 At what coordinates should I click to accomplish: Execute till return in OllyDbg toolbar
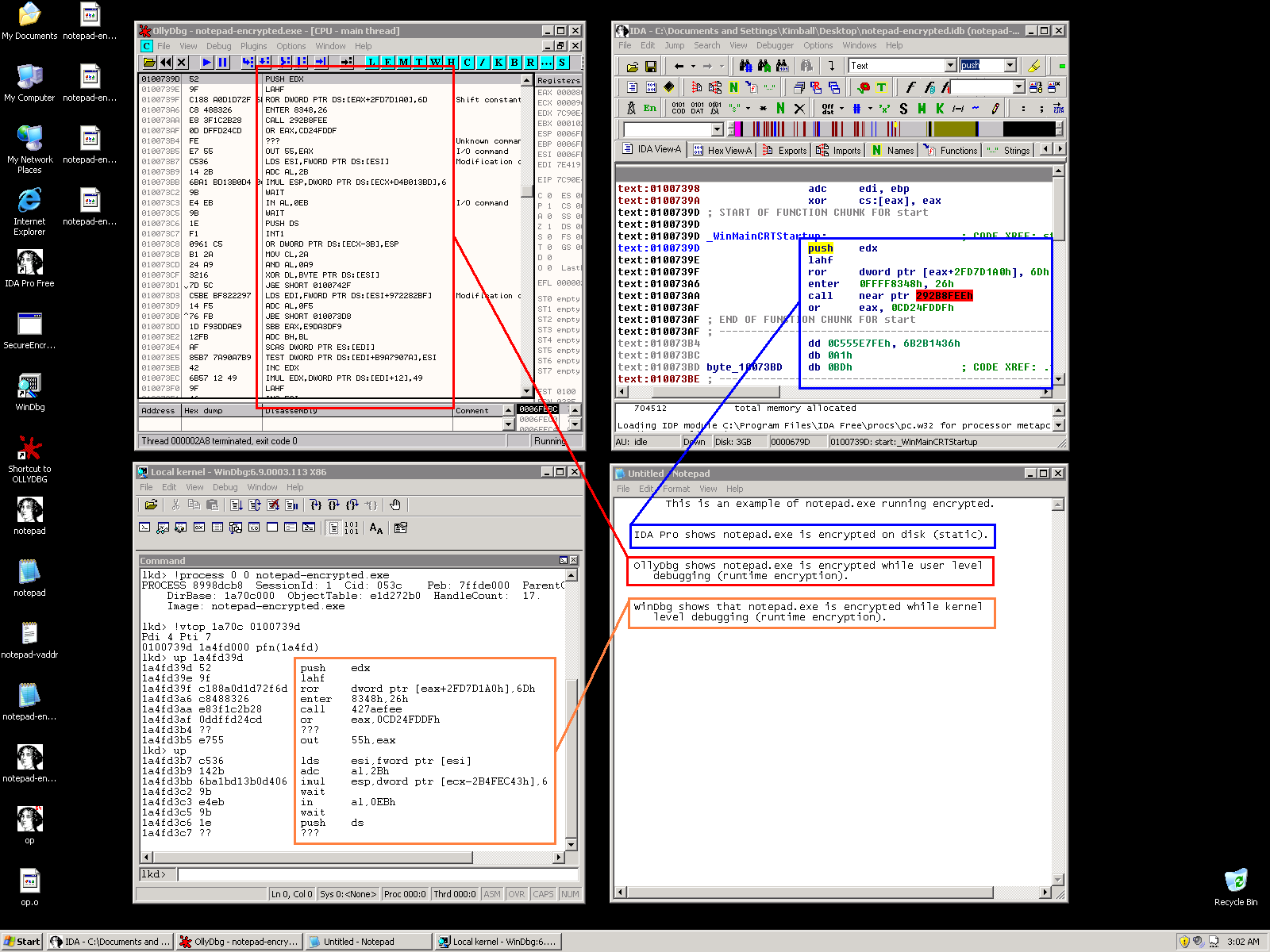[321, 62]
